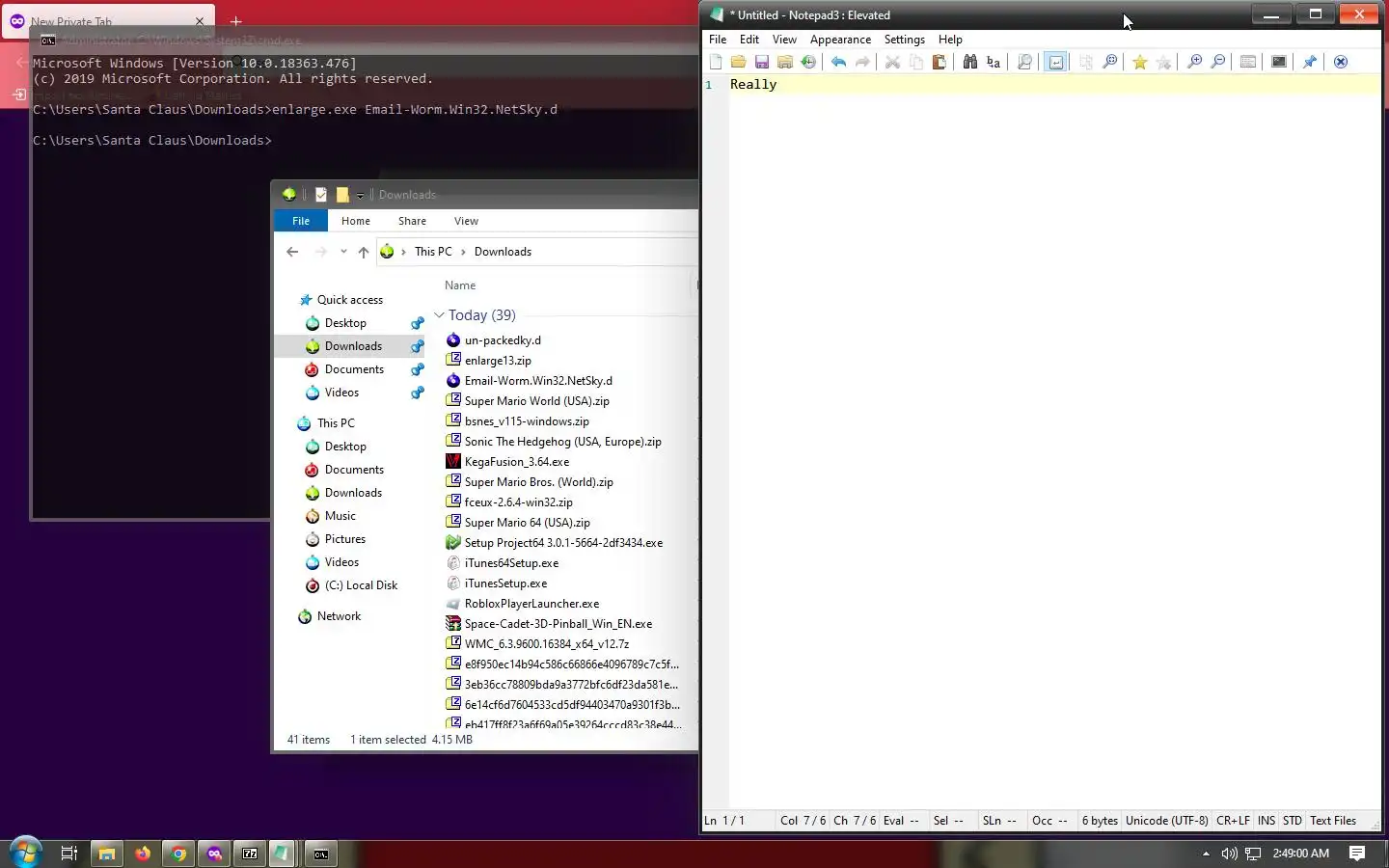Toggle word wrap in Notepad3 toolbar
Viewport: 1389px width, 868px height.
click(x=1055, y=62)
